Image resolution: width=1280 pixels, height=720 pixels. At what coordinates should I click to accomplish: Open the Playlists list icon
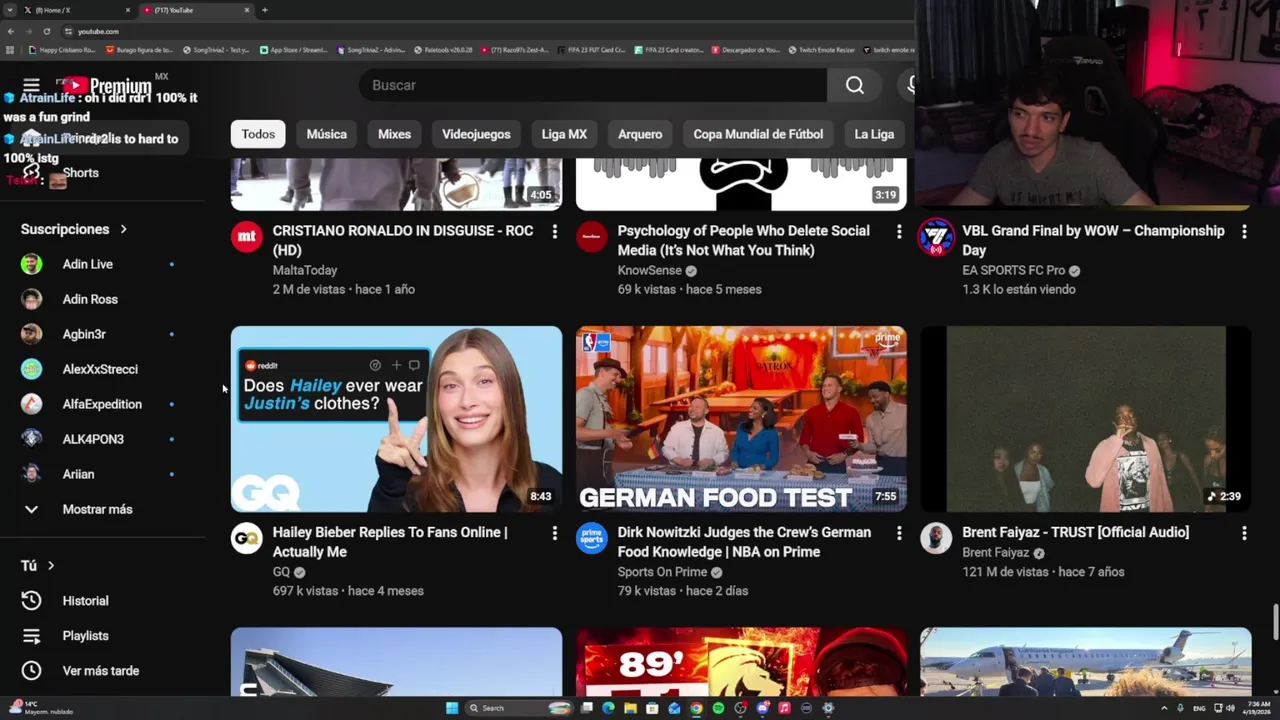(x=31, y=636)
